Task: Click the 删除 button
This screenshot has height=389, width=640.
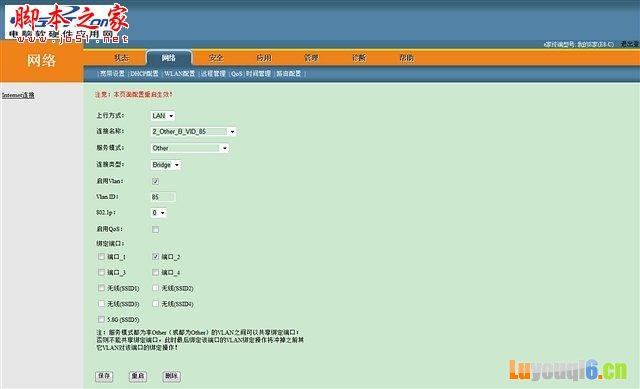Action: [171, 376]
